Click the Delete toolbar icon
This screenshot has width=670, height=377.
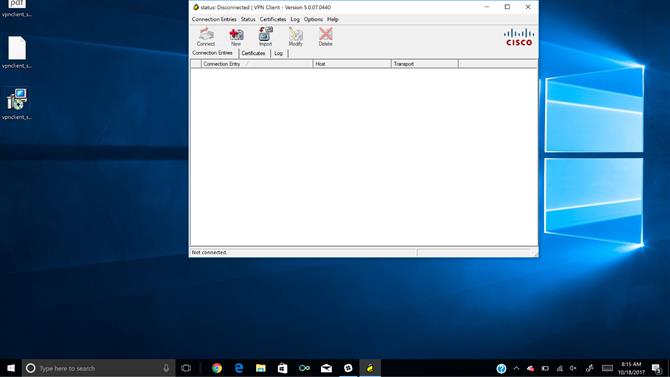pyautogui.click(x=325, y=37)
